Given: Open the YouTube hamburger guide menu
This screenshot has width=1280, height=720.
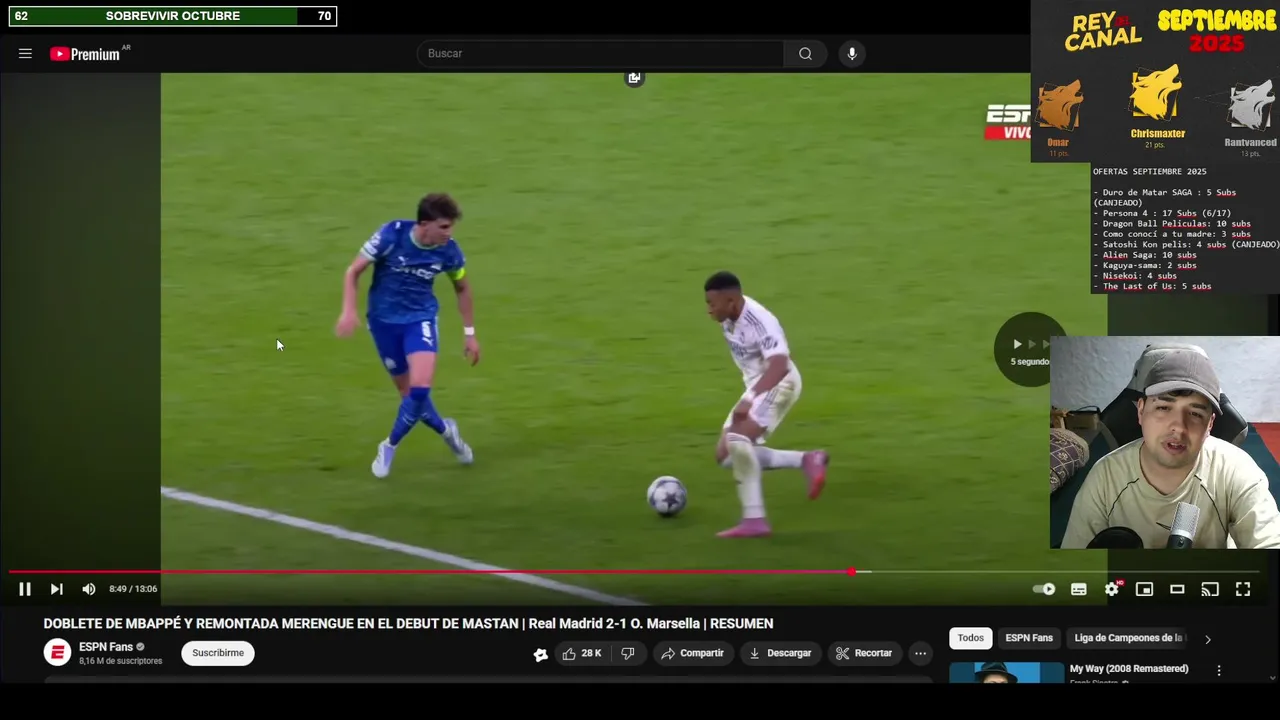Looking at the screenshot, I should pos(25,54).
